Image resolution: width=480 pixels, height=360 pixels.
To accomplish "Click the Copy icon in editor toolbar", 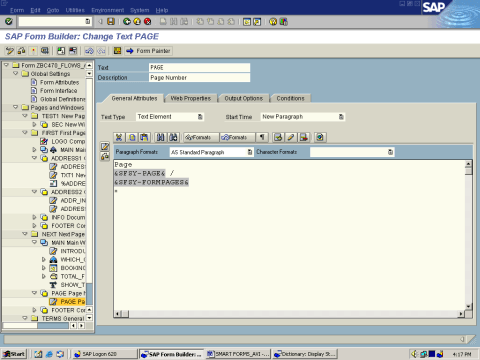I will 132,137.
